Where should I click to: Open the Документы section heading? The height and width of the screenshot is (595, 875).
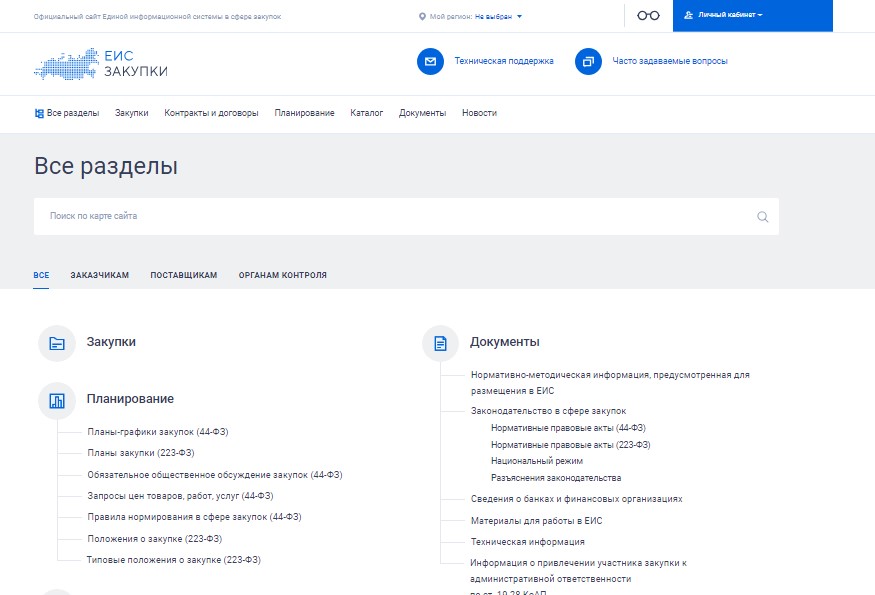click(504, 342)
